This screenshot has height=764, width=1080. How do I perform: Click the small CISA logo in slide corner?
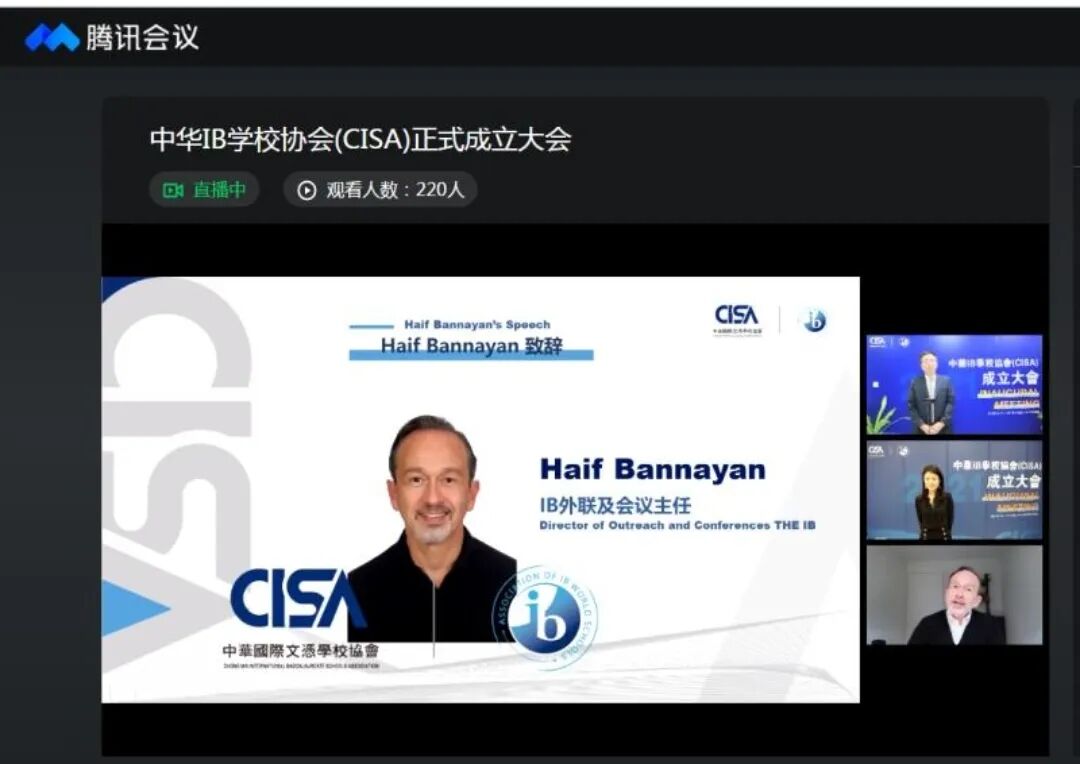(x=737, y=319)
